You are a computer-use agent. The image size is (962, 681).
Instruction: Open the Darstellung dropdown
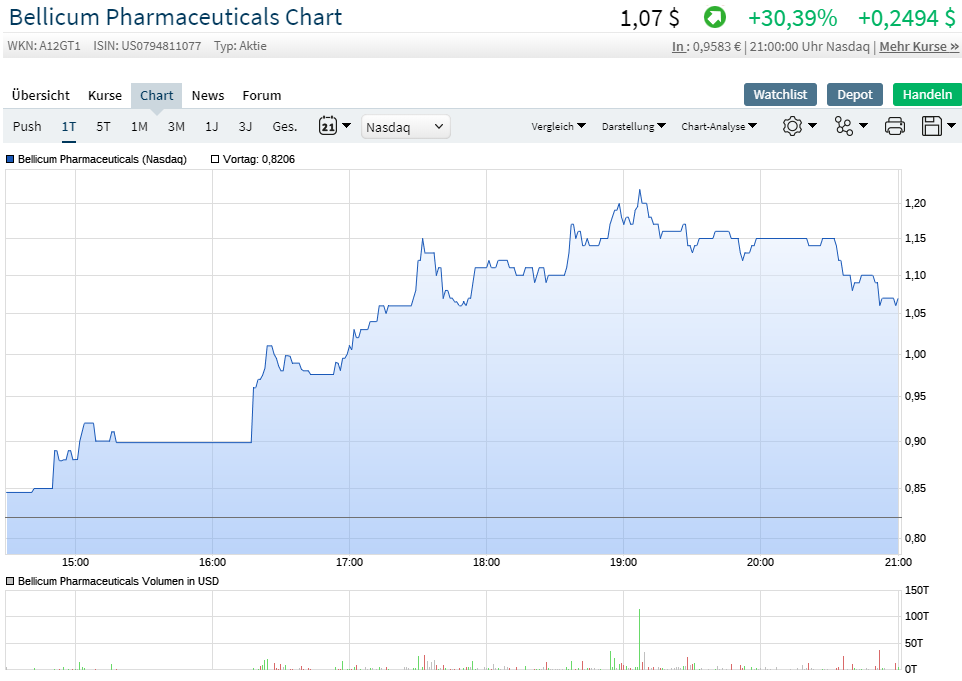click(631, 126)
